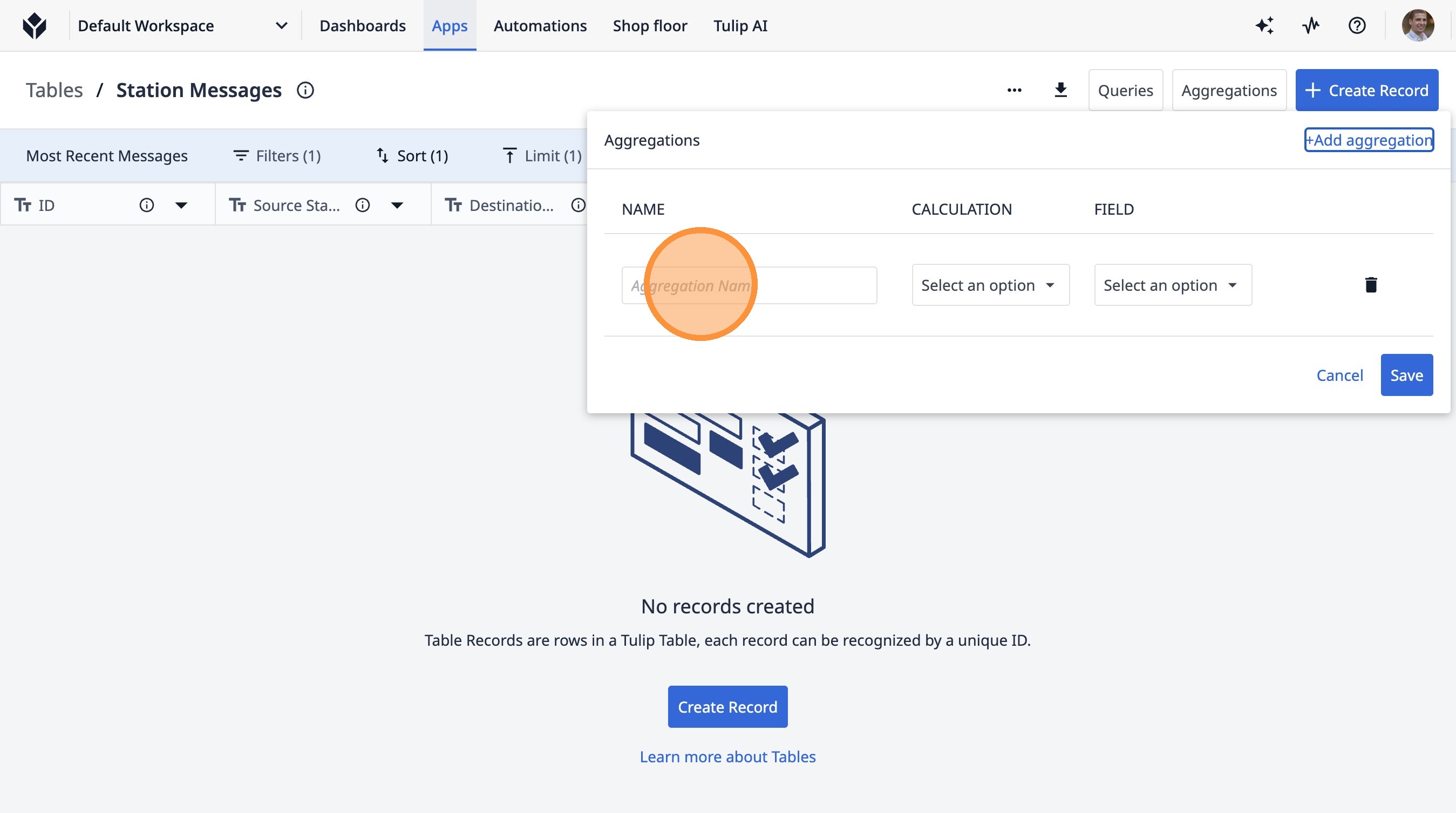Switch to the Dashboards tab
This screenshot has width=1456, height=813.
click(362, 26)
